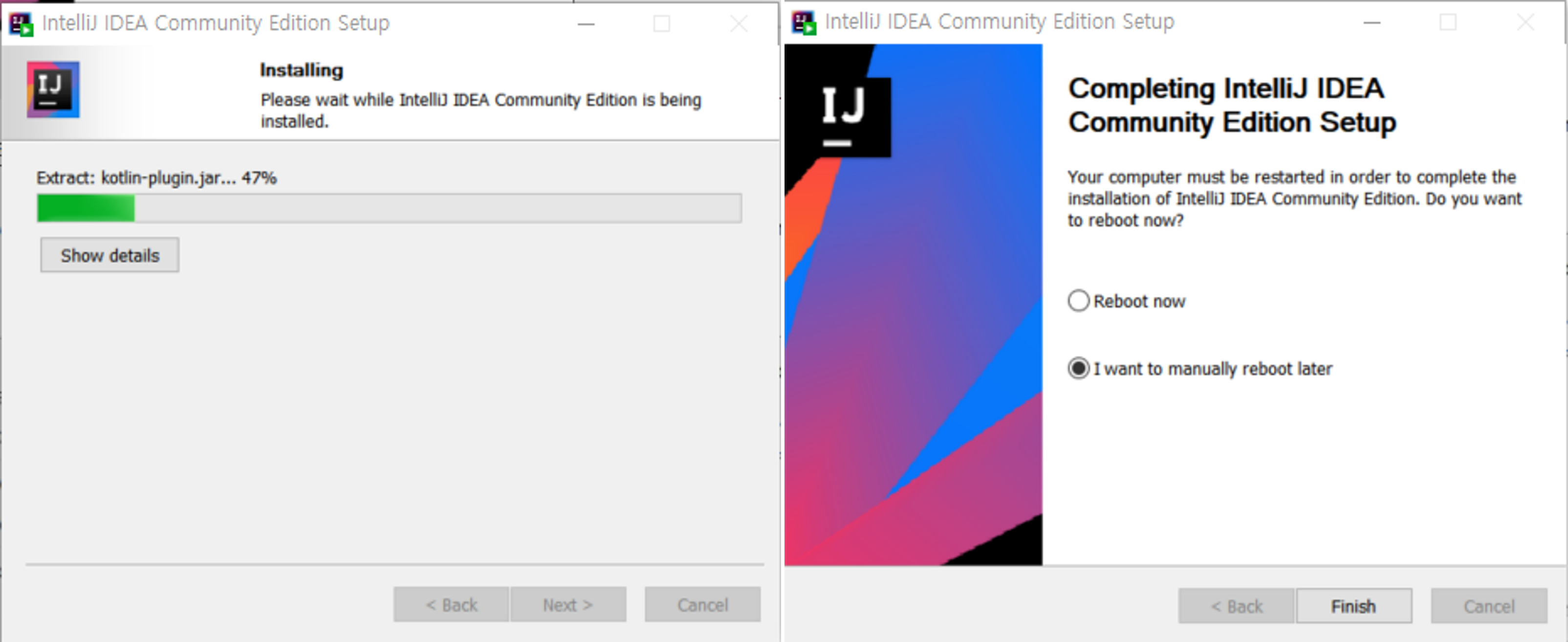Screen dimensions: 1568x642
Task: Click the IJ logo in Installing header
Action: [53, 89]
